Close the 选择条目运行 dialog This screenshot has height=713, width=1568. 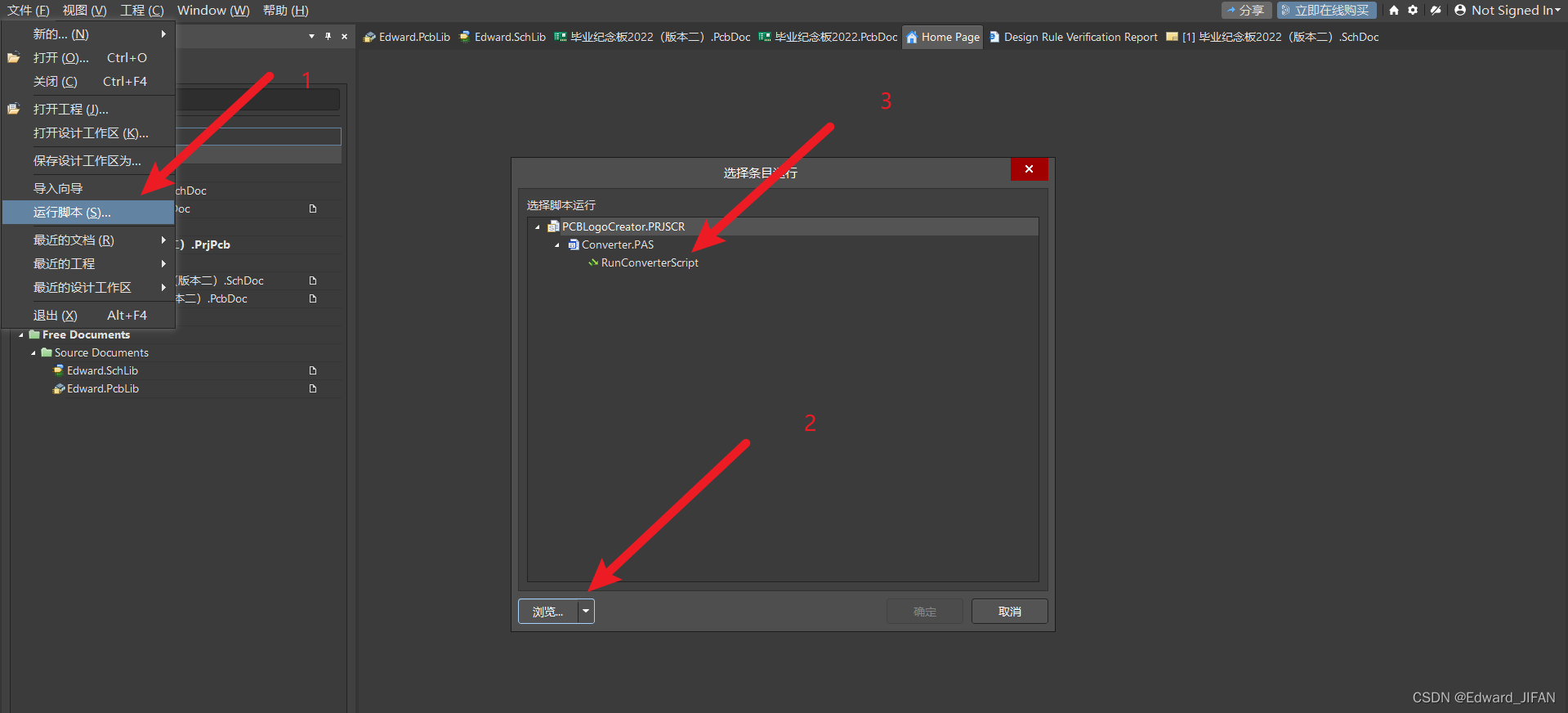1029,168
